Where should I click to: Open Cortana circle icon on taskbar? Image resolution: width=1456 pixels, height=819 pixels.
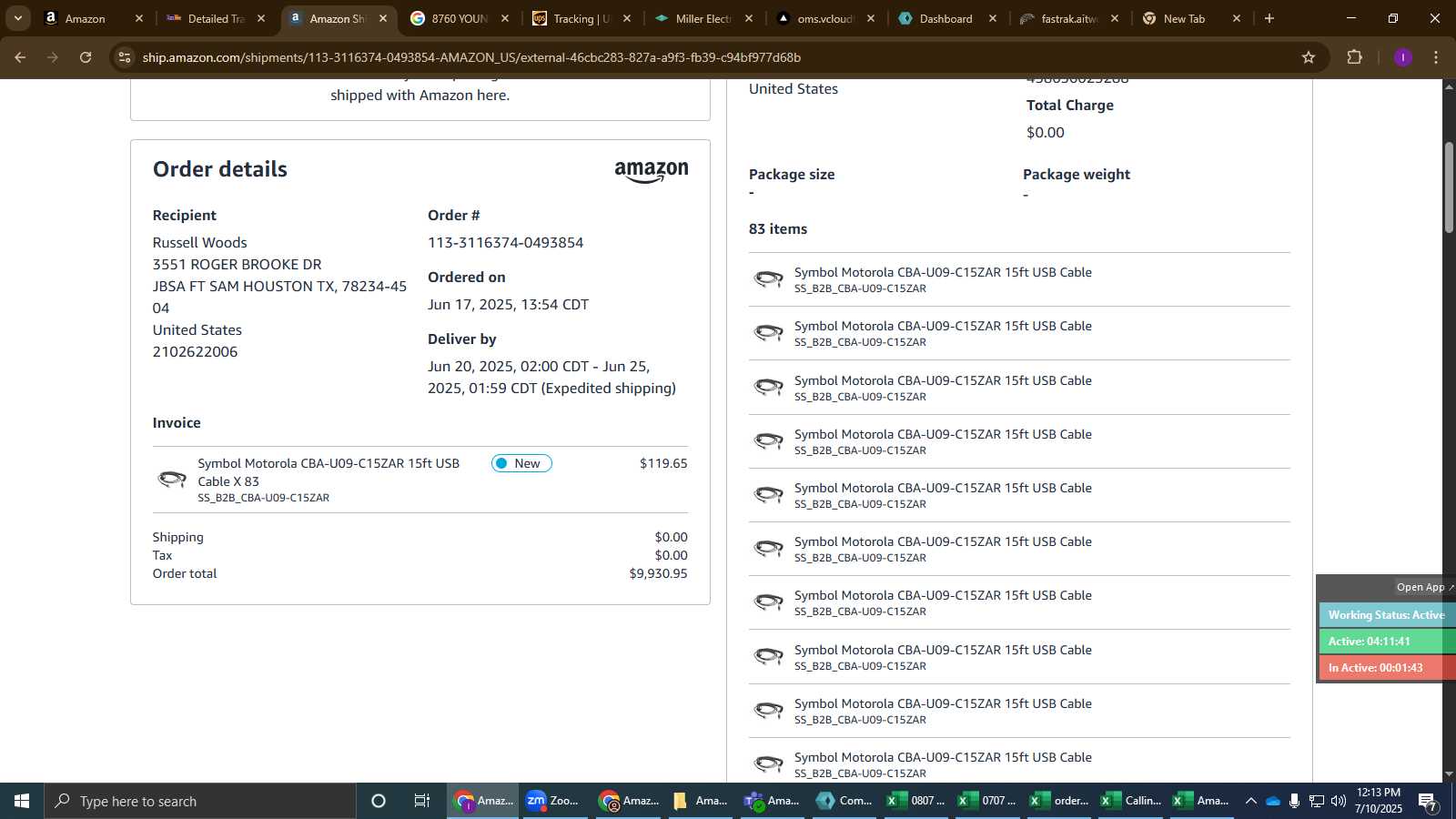(379, 801)
